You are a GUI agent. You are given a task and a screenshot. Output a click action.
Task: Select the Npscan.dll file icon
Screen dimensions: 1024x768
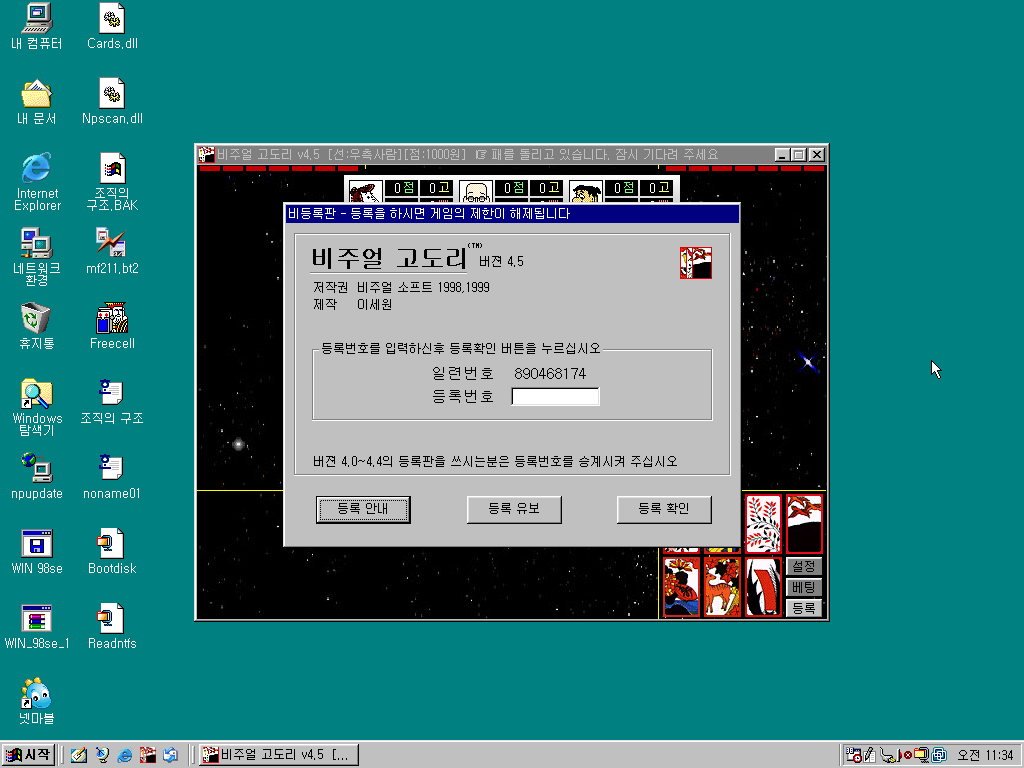[x=112, y=102]
